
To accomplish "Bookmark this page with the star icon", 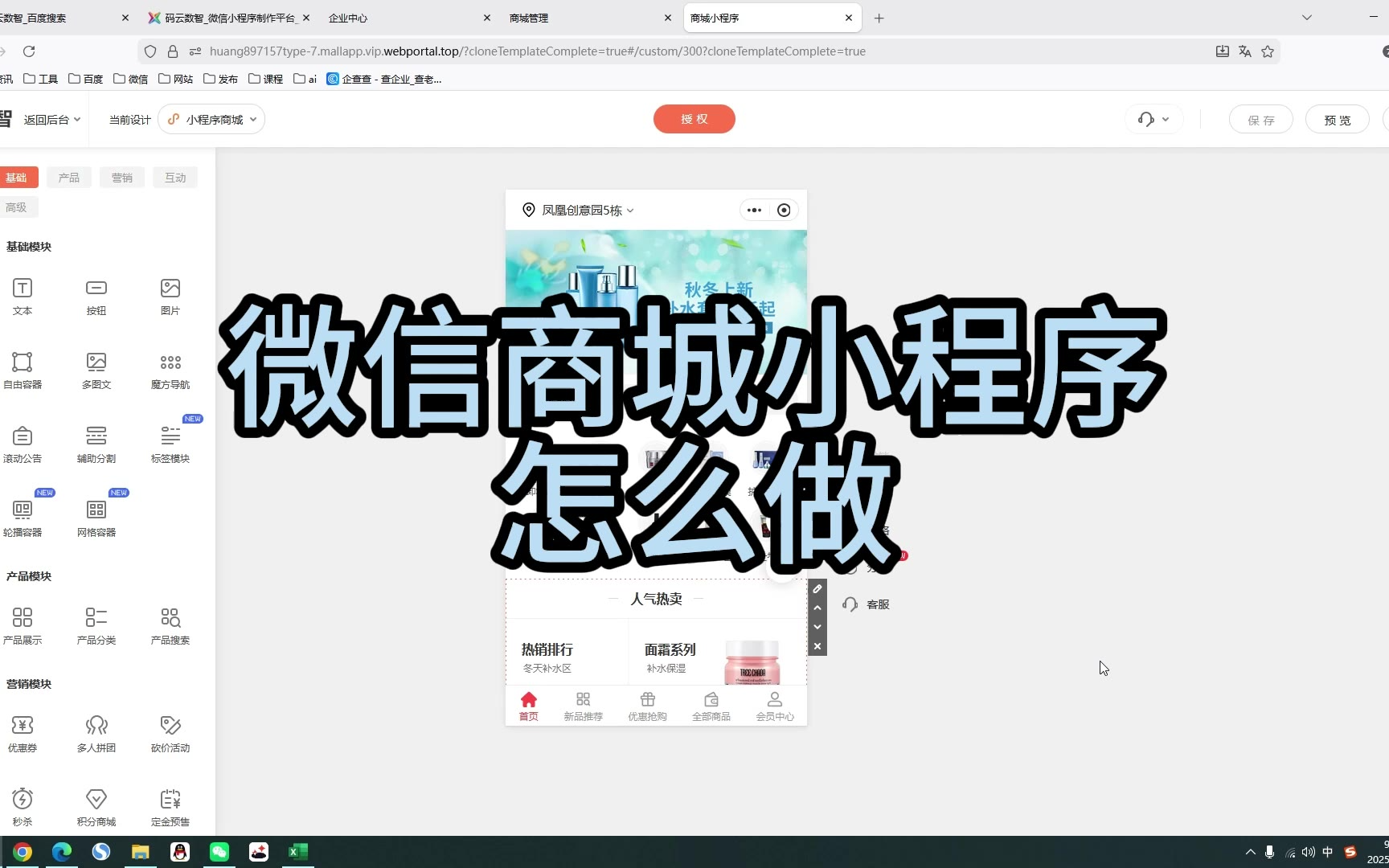I will click(x=1268, y=51).
